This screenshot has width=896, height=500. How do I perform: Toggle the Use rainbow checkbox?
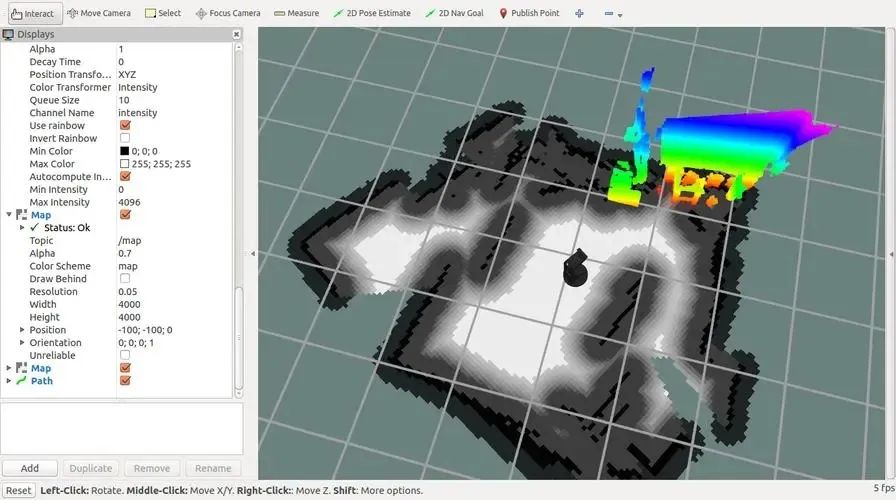(x=125, y=125)
